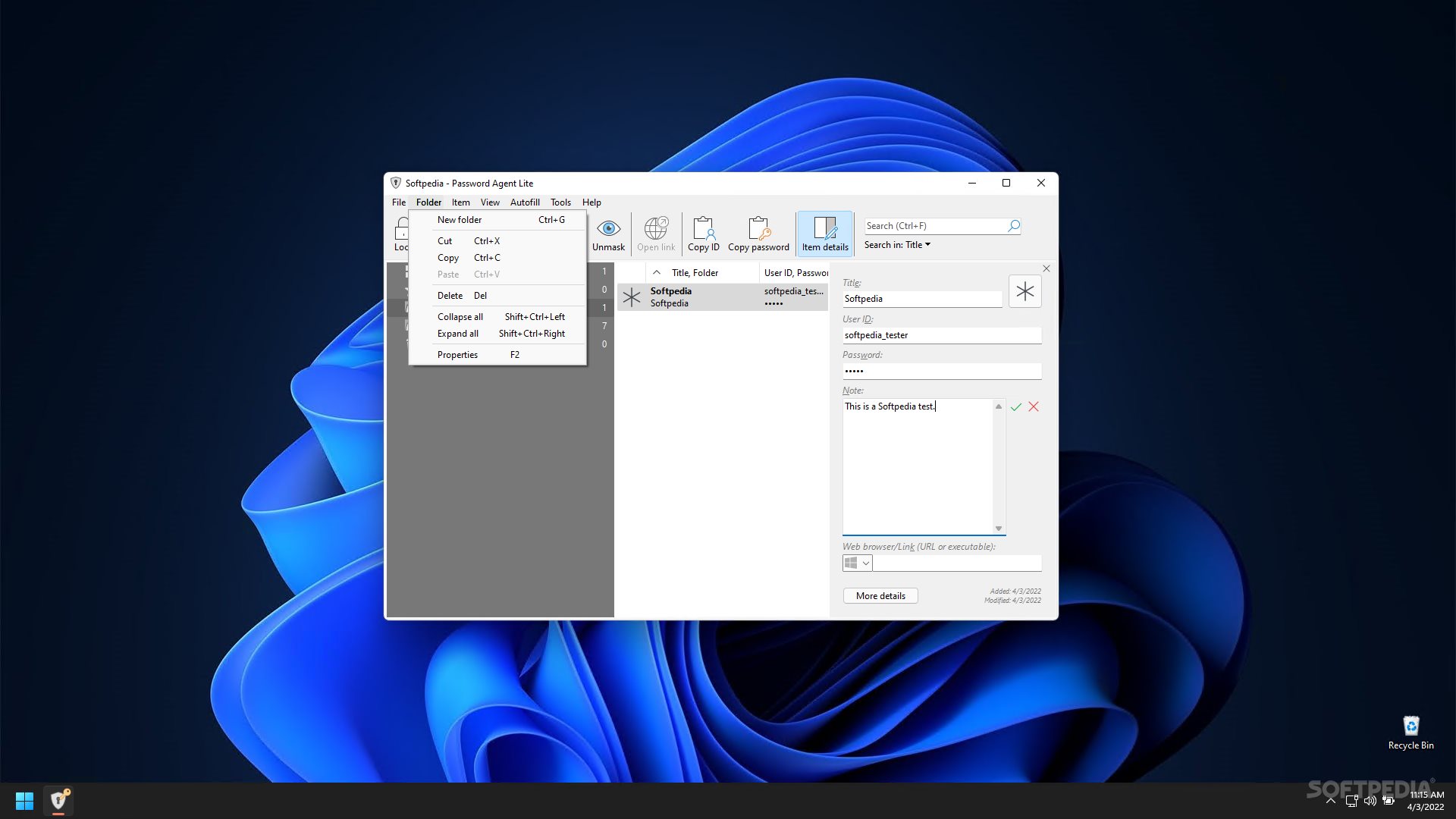The image size is (1456, 819).
Task: Click the User ID input field
Action: click(942, 335)
